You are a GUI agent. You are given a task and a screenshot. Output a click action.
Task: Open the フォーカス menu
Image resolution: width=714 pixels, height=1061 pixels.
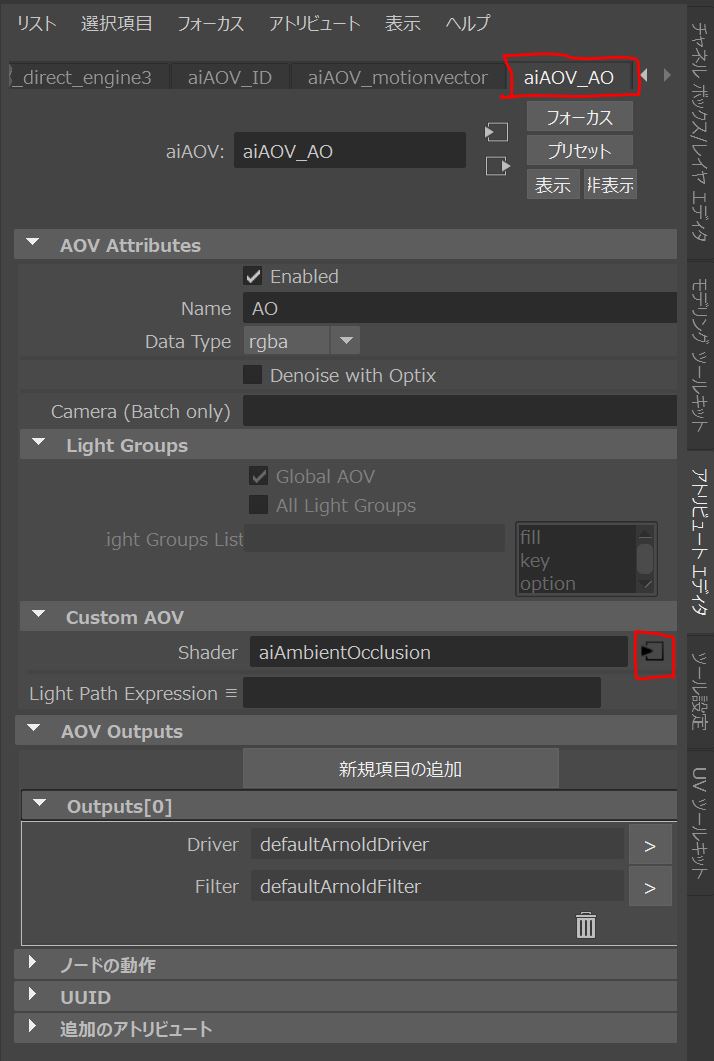point(210,24)
